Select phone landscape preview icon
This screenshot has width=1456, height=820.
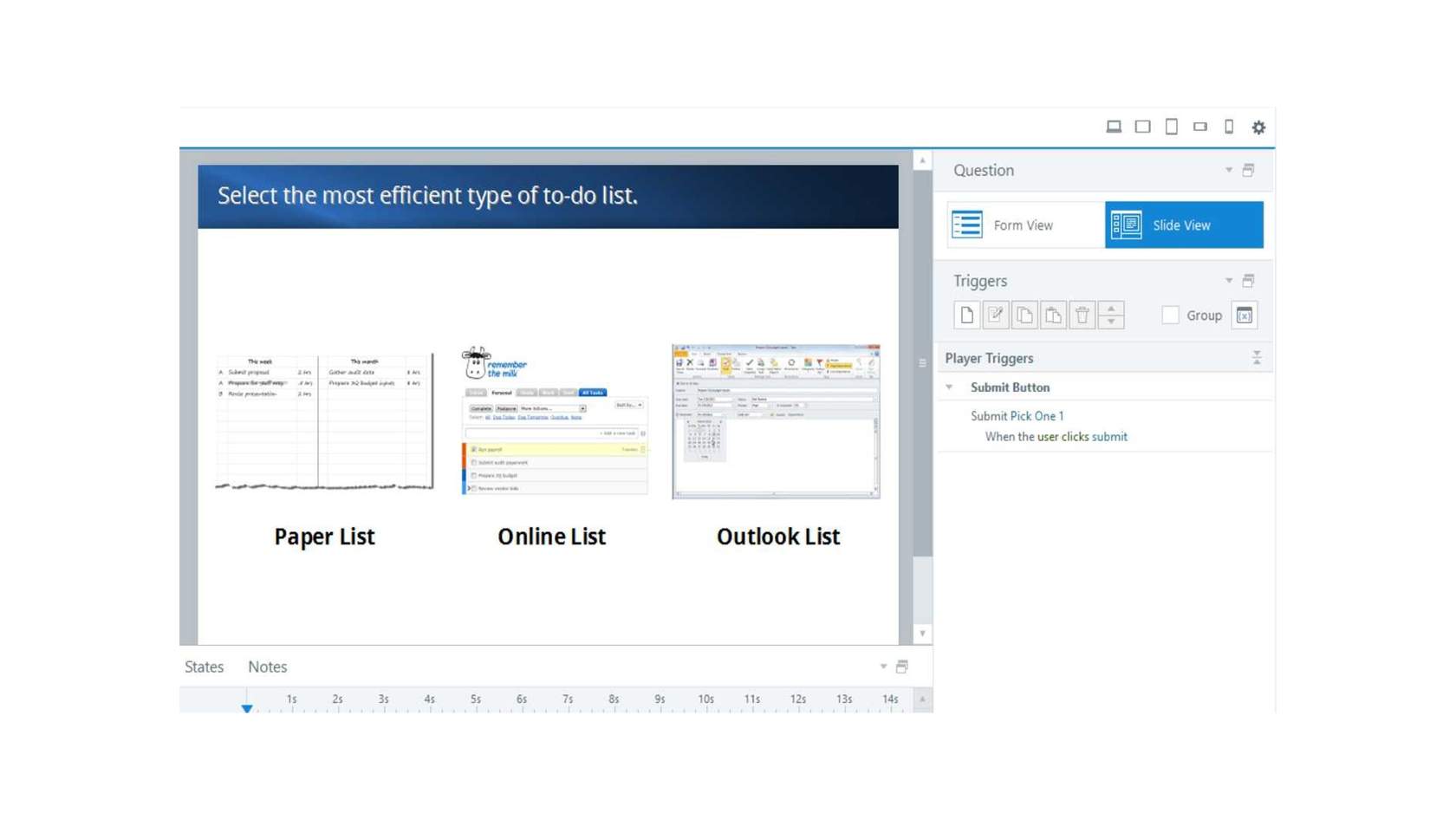coord(1200,127)
